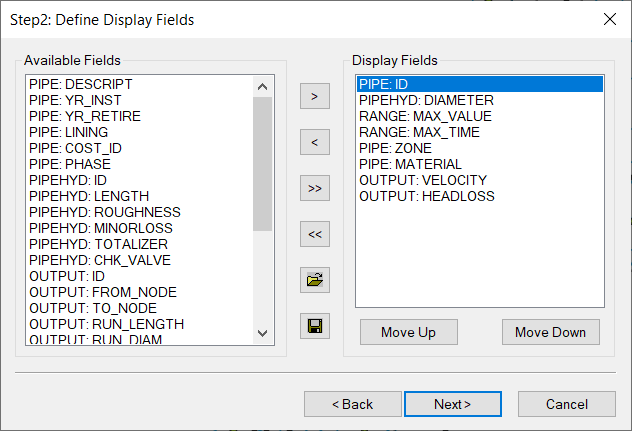Viewport: 632px width, 433px height.
Task: Click the Available Fields scroll down arrow
Action: point(262,333)
